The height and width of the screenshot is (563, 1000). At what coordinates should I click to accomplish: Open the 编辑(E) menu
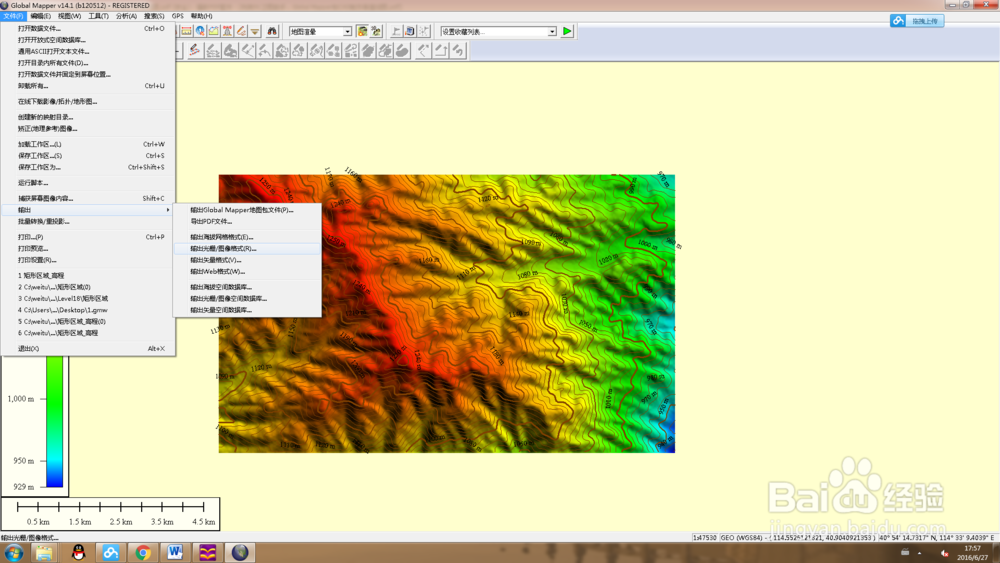40,16
